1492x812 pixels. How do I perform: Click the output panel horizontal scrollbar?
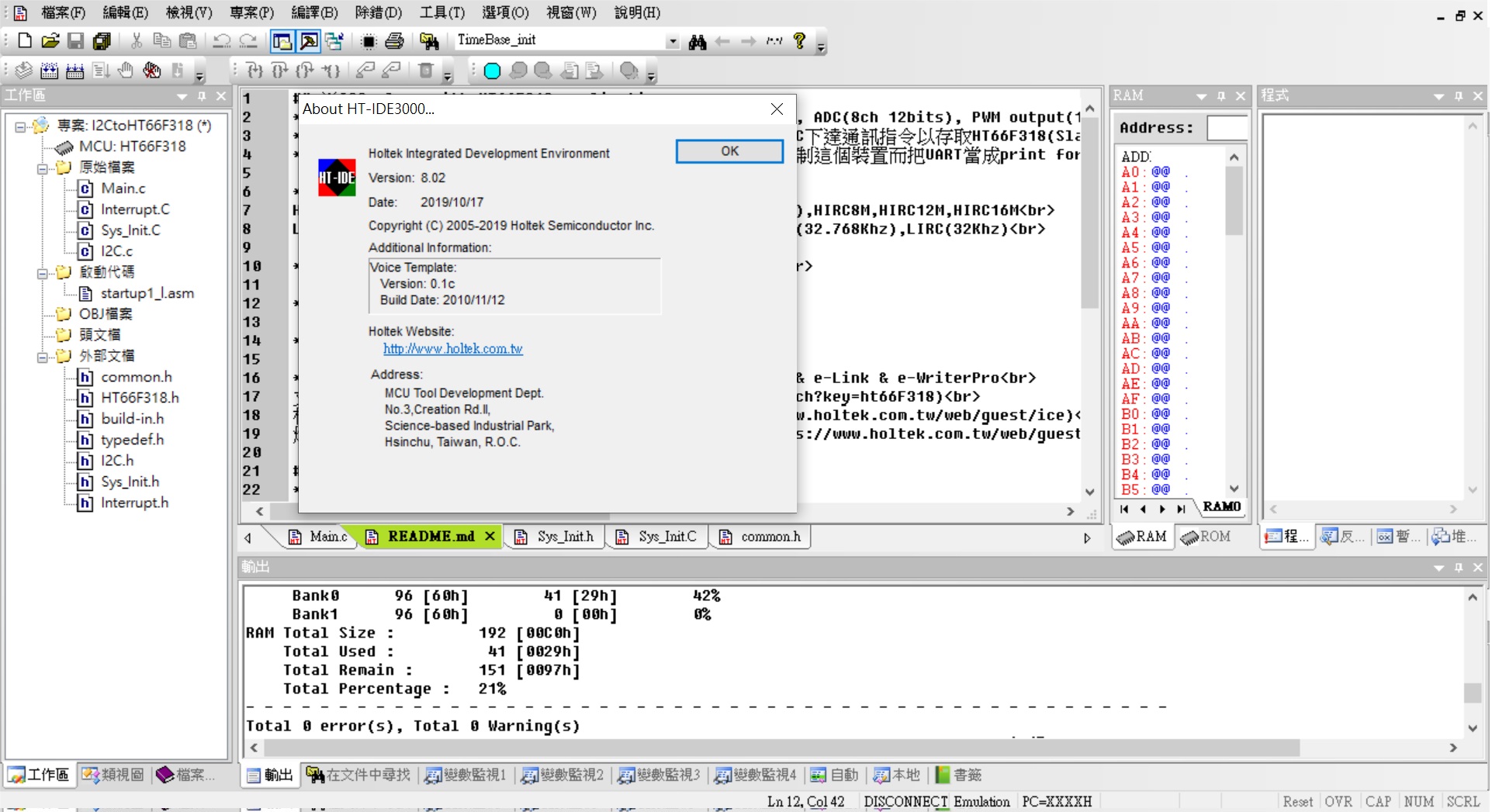click(x=781, y=748)
